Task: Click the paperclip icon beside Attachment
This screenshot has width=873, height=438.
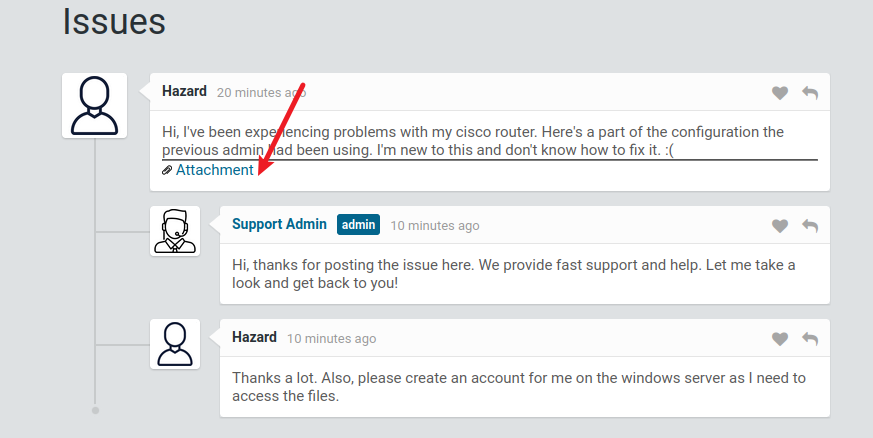Action: 167,171
